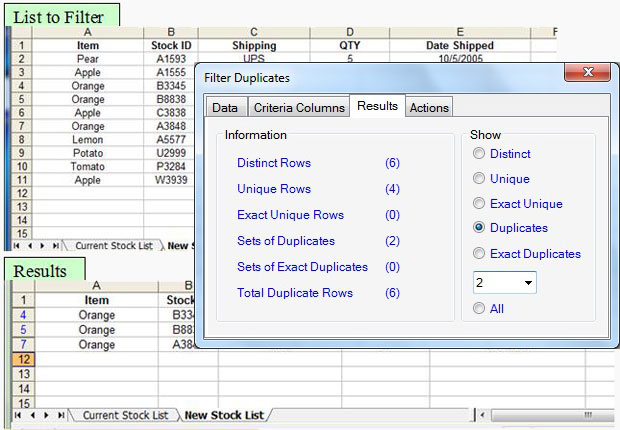
Task: Click the Distinct Rows link
Action: 273,163
